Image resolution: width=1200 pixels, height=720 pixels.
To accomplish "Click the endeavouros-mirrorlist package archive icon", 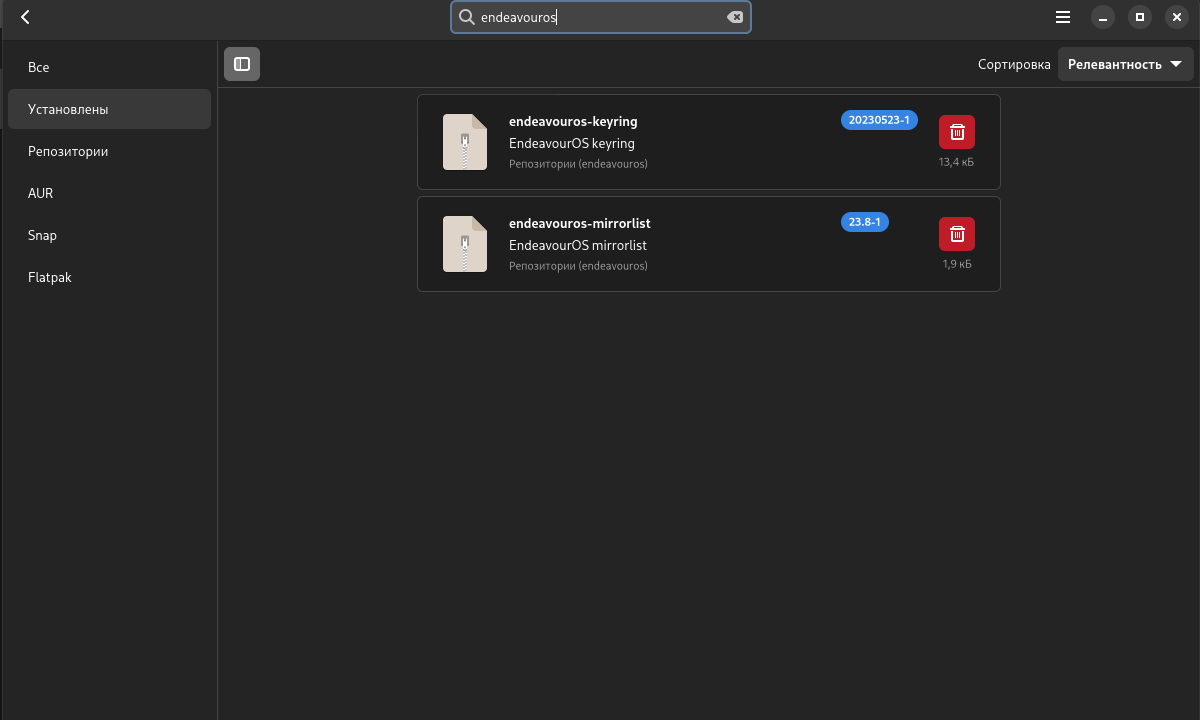I will click(465, 244).
